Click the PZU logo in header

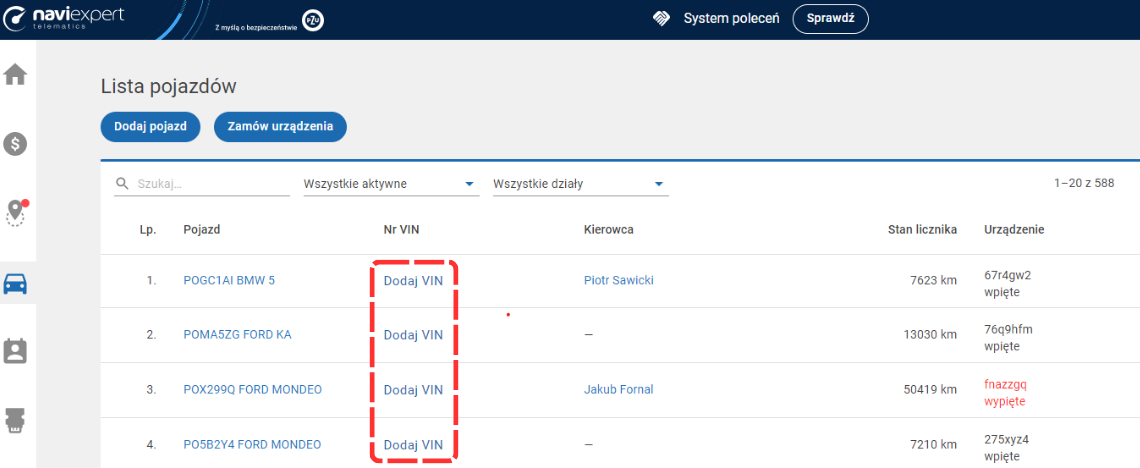click(x=313, y=22)
